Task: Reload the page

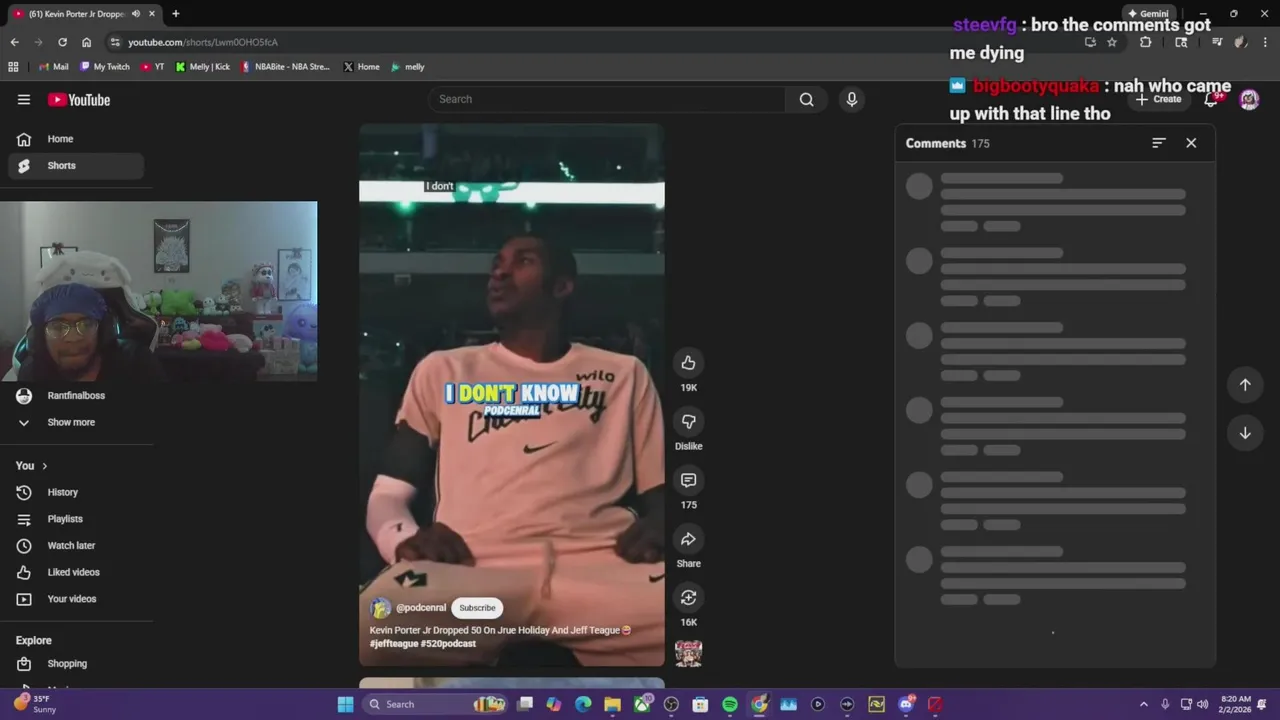Action: pyautogui.click(x=62, y=42)
